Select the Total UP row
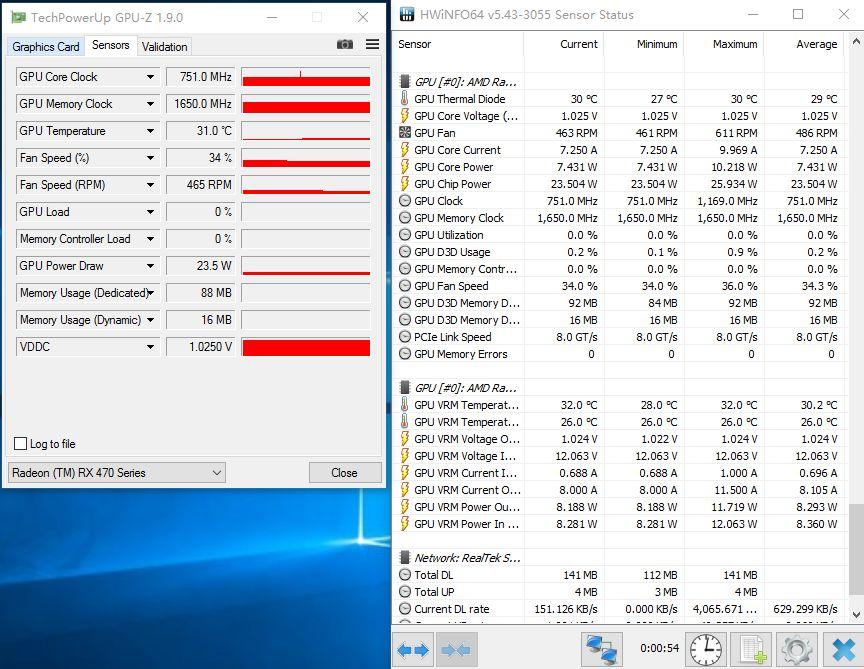The image size is (864, 669). tap(620, 592)
